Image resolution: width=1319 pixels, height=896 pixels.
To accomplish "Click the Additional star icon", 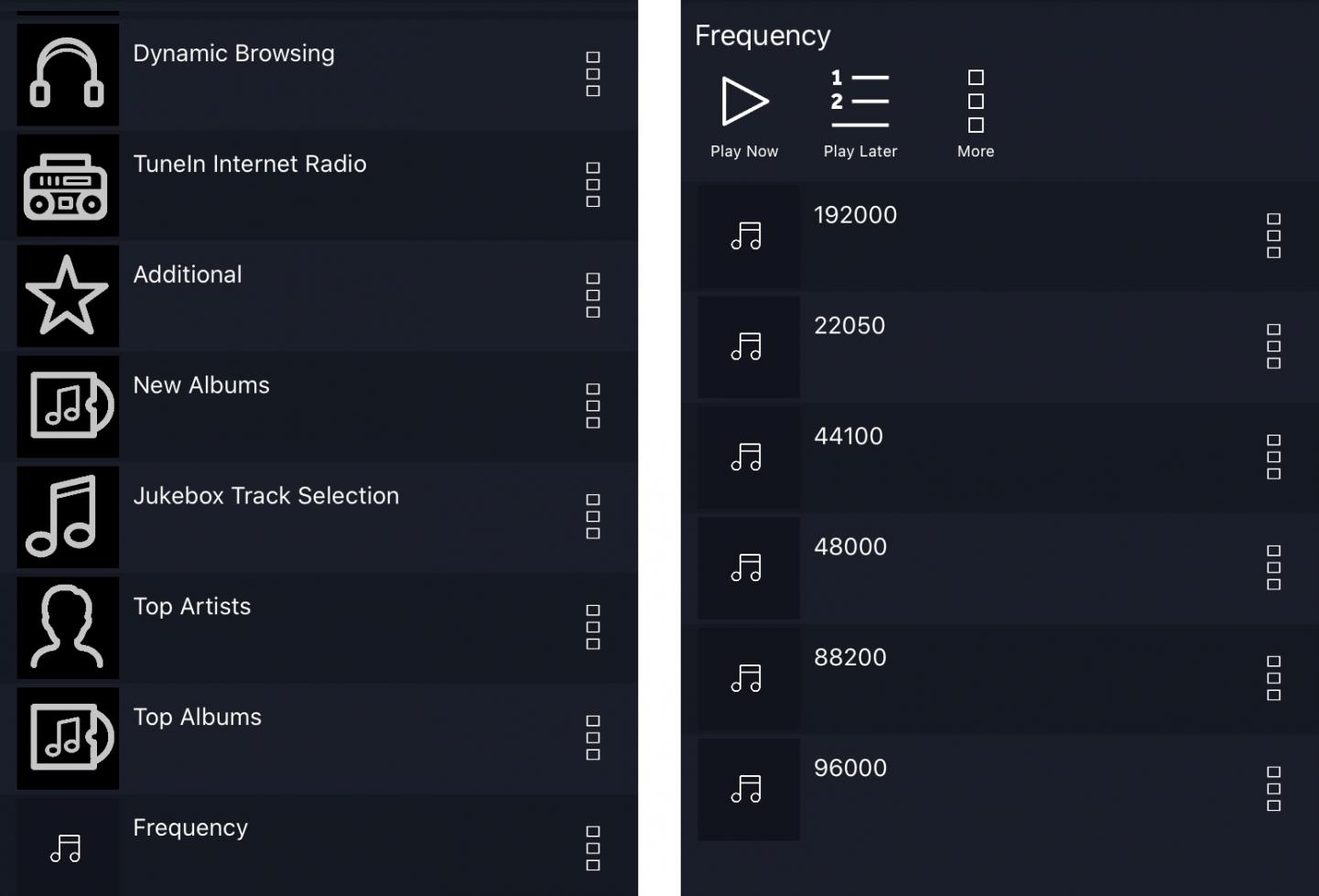I will point(67,296).
